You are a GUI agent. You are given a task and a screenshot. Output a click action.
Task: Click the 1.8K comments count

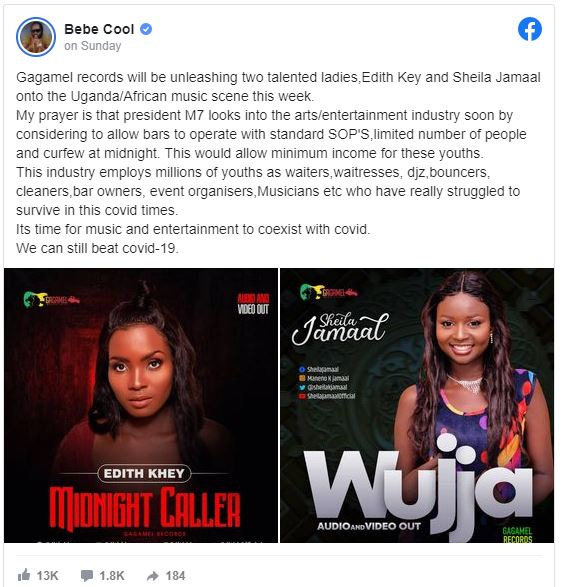coord(112,575)
